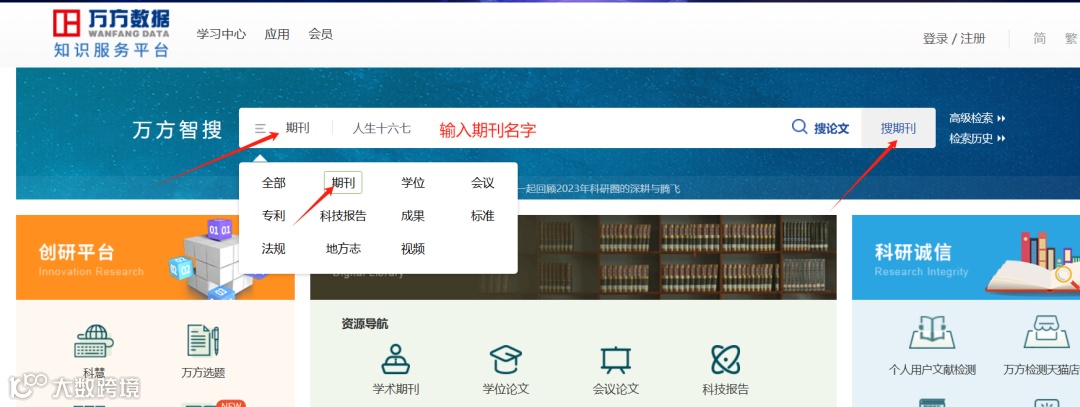The image size is (1080, 407).
Task: Open the 万方选题 document pen icon
Action: (x=203, y=341)
